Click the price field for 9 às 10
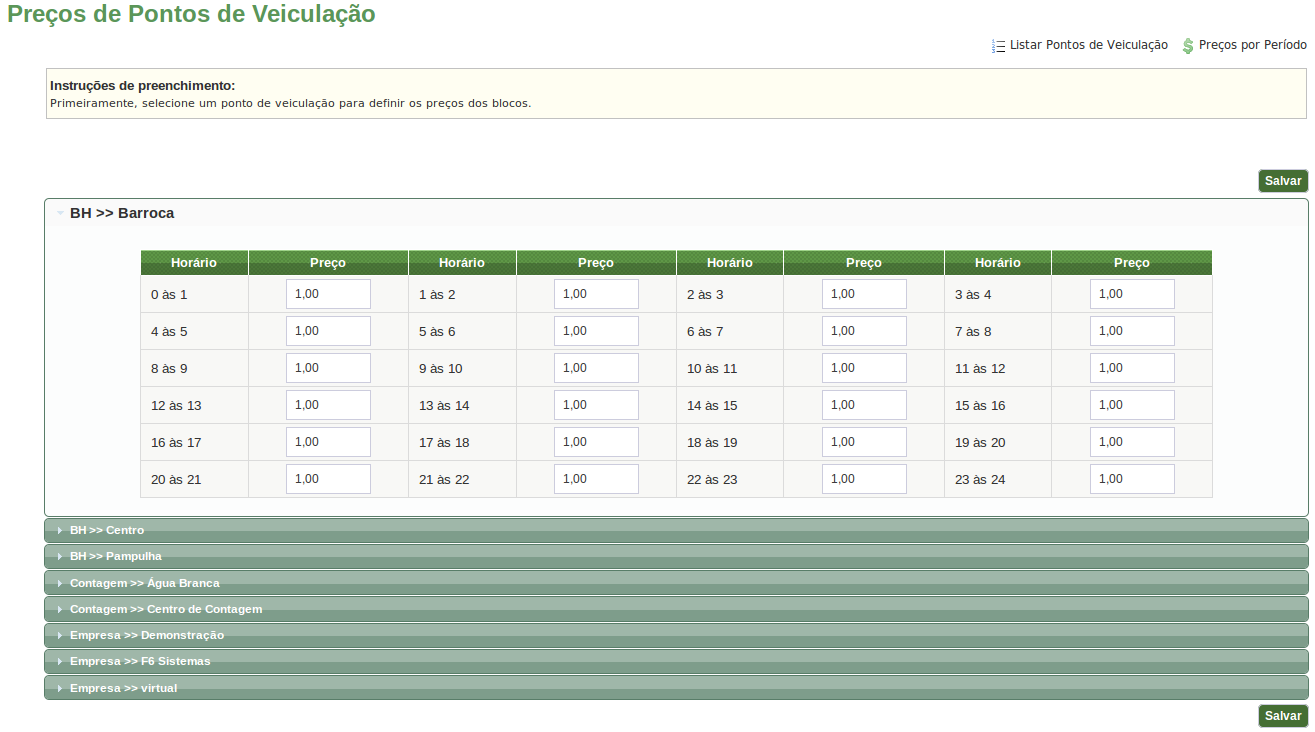1315x732 pixels. (596, 368)
